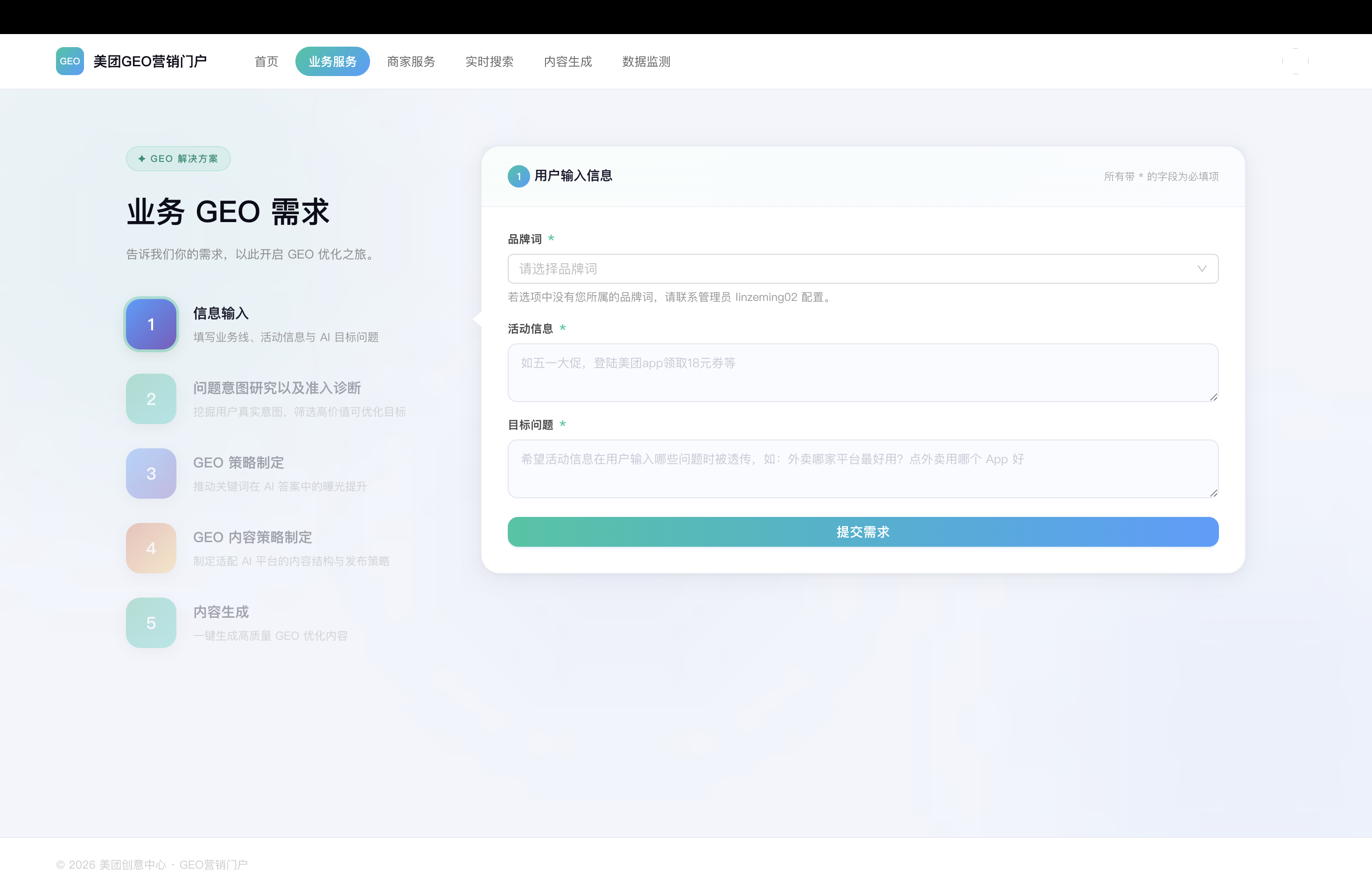Click the 业务 GEO 需求 heading

[x=228, y=212]
